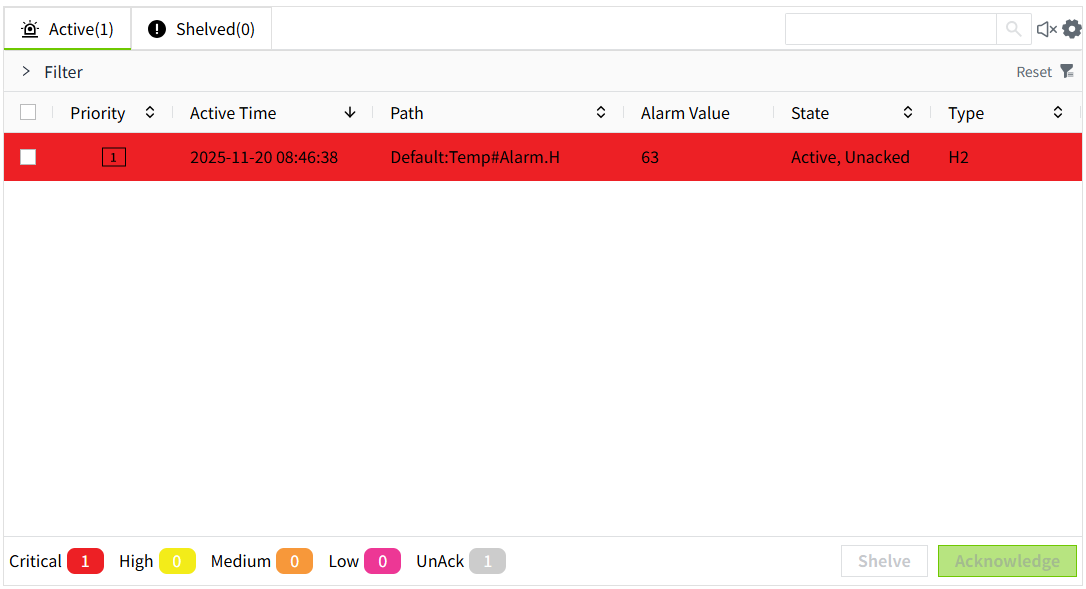
Task: Select the Temp alarm row checkbox
Action: pos(28,157)
